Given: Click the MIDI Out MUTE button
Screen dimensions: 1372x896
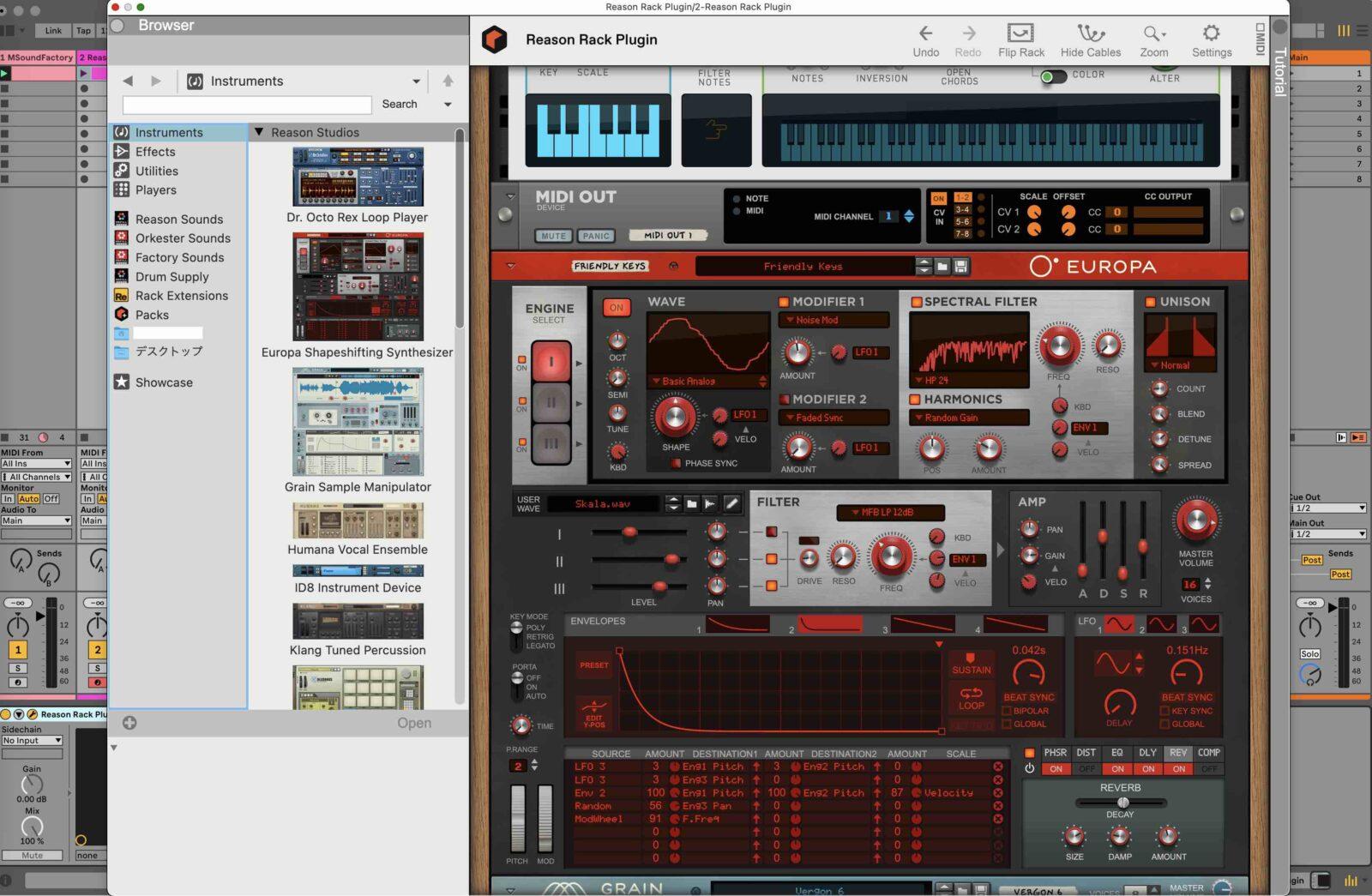Looking at the screenshot, I should 554,236.
